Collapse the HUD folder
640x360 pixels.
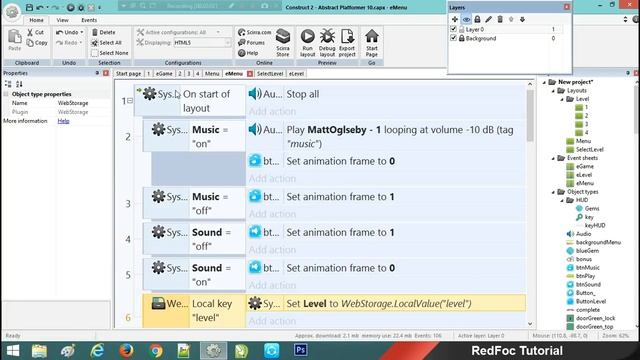pos(562,200)
